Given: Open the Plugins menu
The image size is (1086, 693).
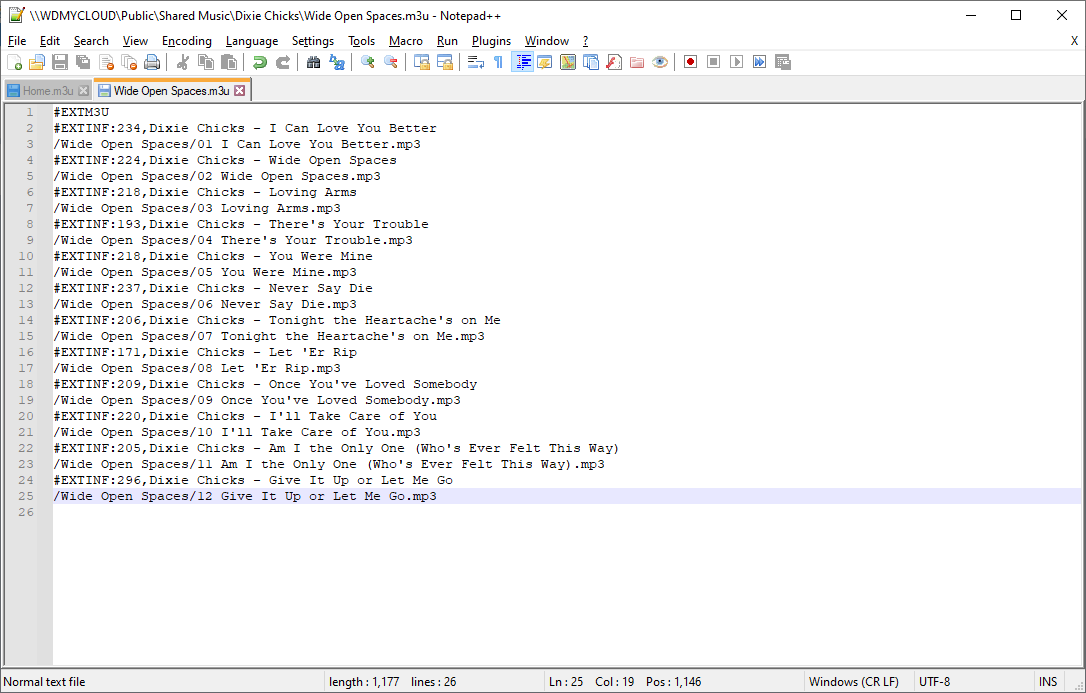Looking at the screenshot, I should 492,41.
